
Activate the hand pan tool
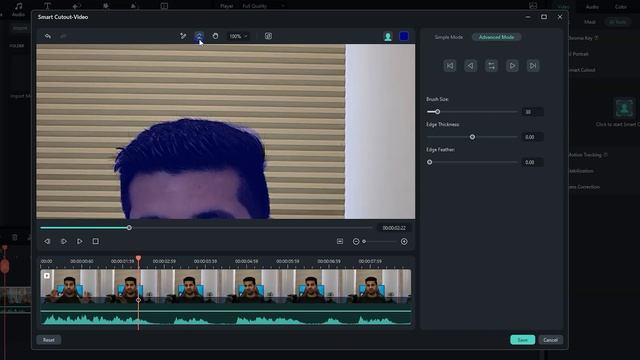tap(215, 36)
